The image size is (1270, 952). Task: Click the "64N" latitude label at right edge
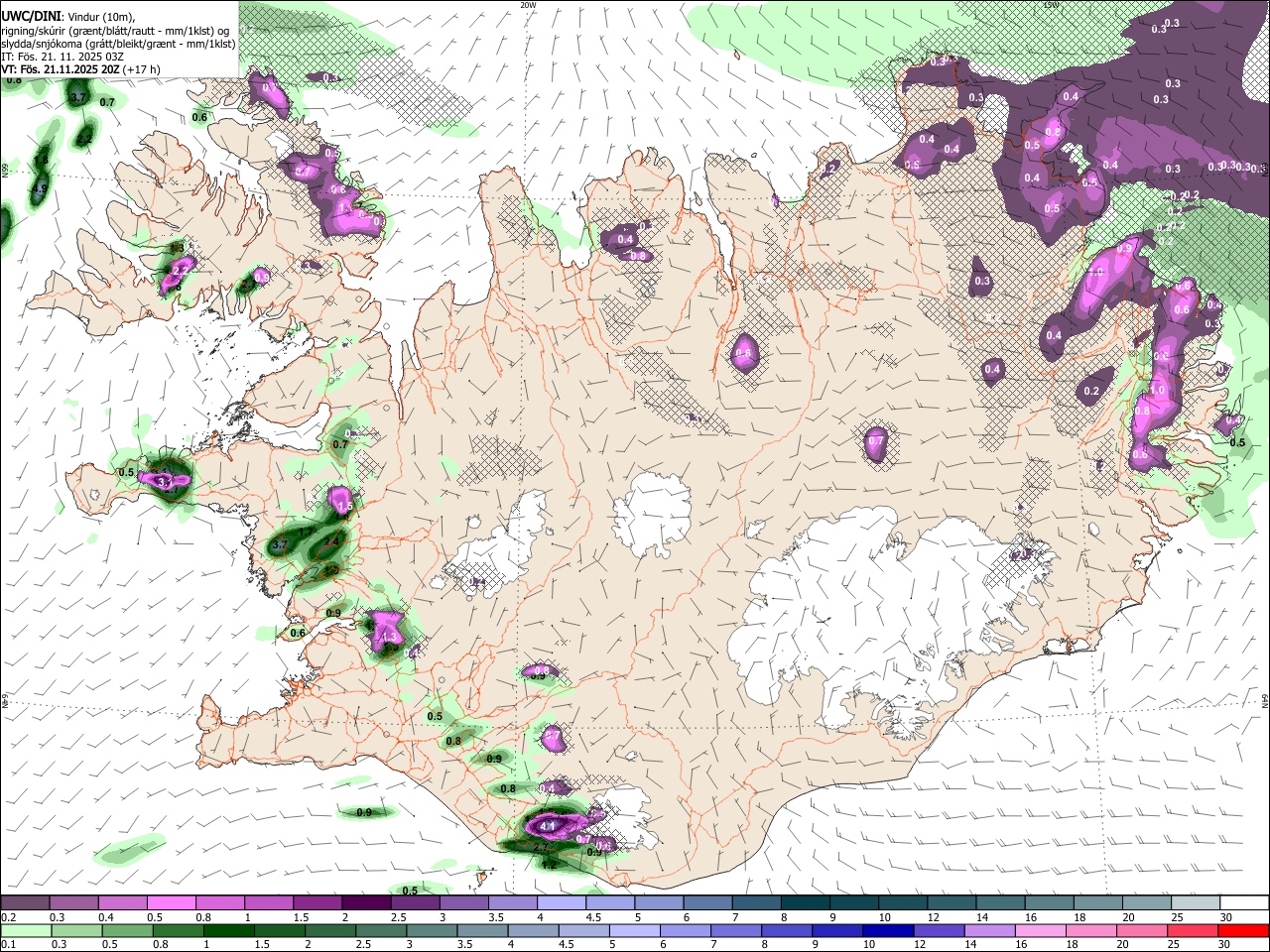[1265, 700]
